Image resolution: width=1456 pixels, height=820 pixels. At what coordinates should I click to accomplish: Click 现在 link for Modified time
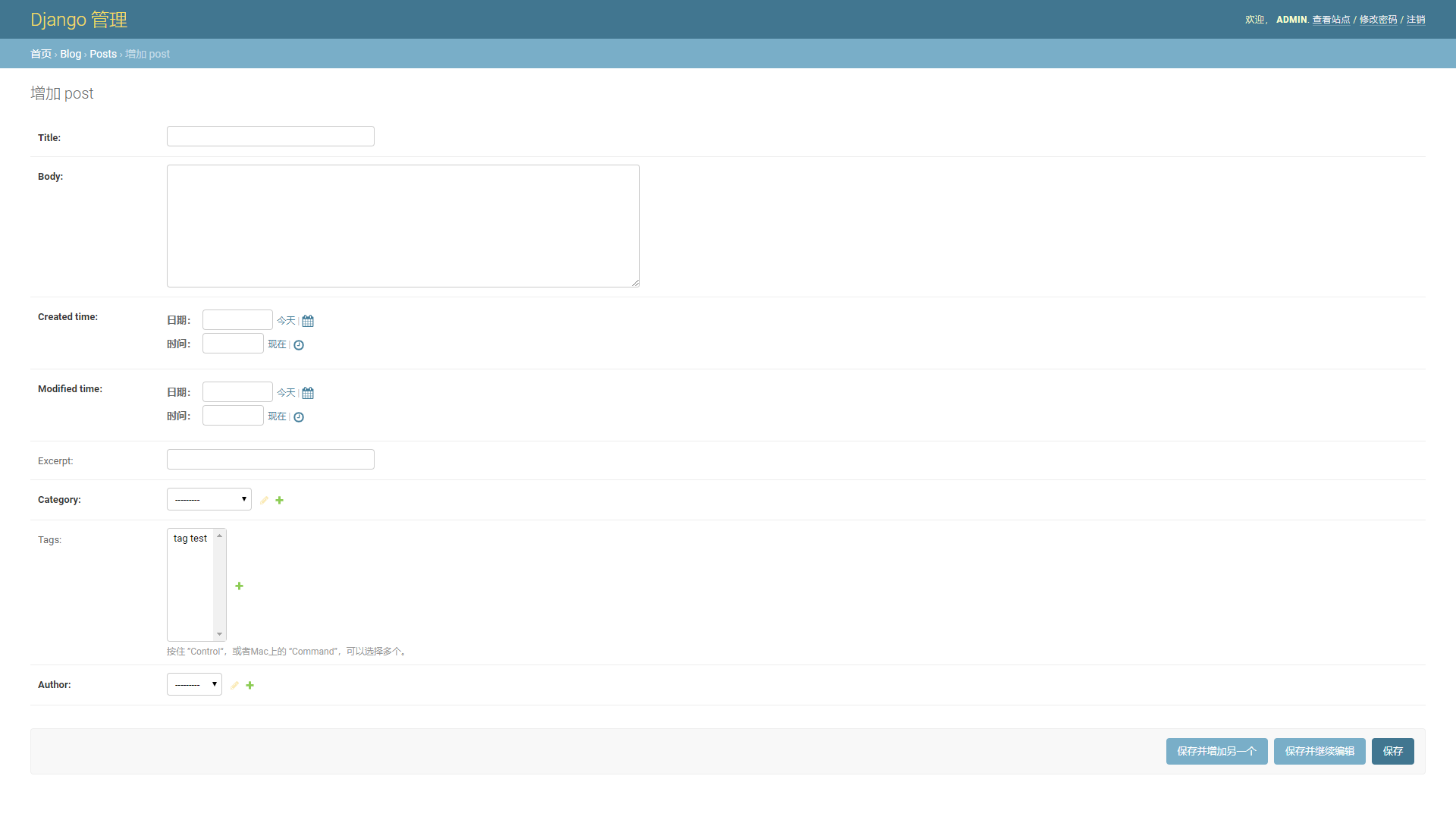point(277,416)
